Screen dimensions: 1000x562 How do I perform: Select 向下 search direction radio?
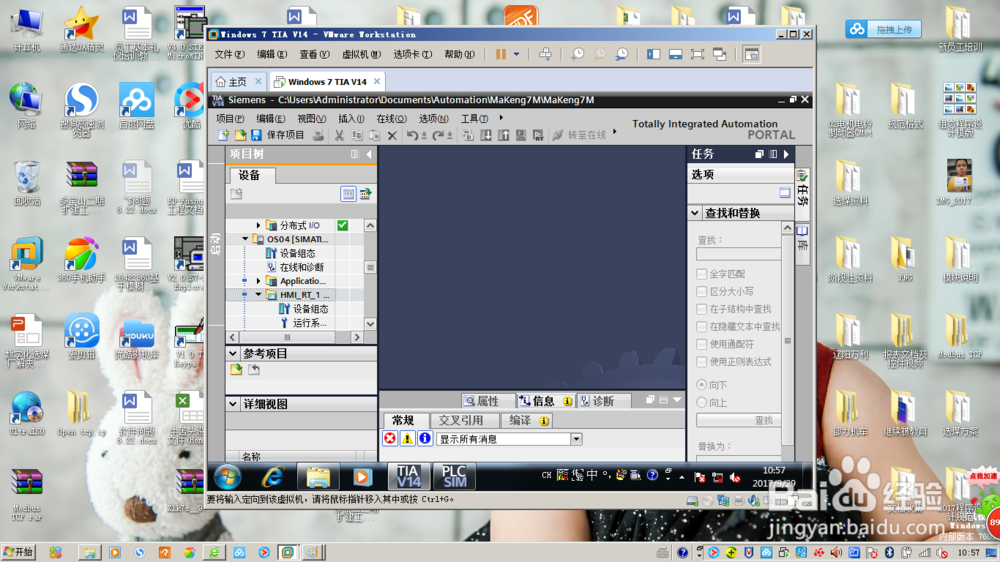coord(702,385)
